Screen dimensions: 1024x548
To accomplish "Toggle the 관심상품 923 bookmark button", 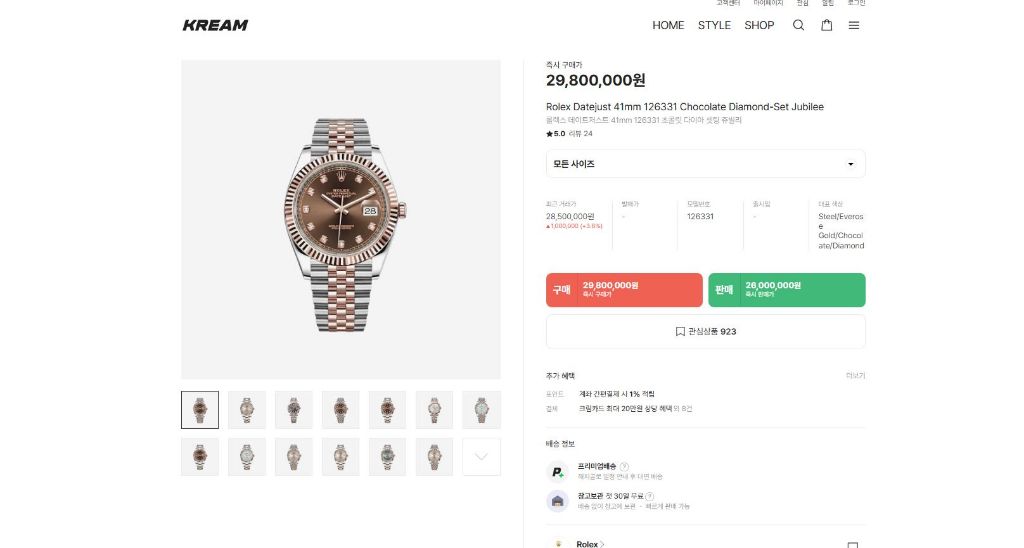I will [705, 331].
